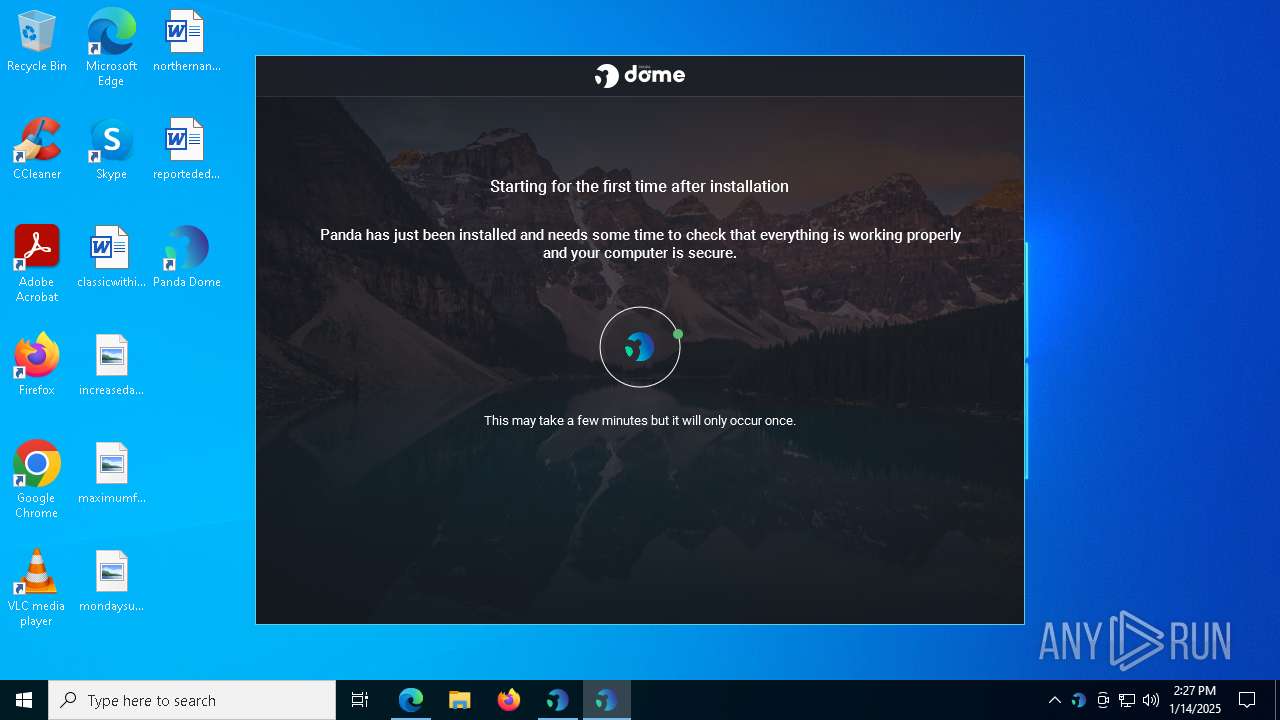Image resolution: width=1280 pixels, height=720 pixels.
Task: Click 'Starting for the first time after installation' heading
Action: (x=640, y=186)
